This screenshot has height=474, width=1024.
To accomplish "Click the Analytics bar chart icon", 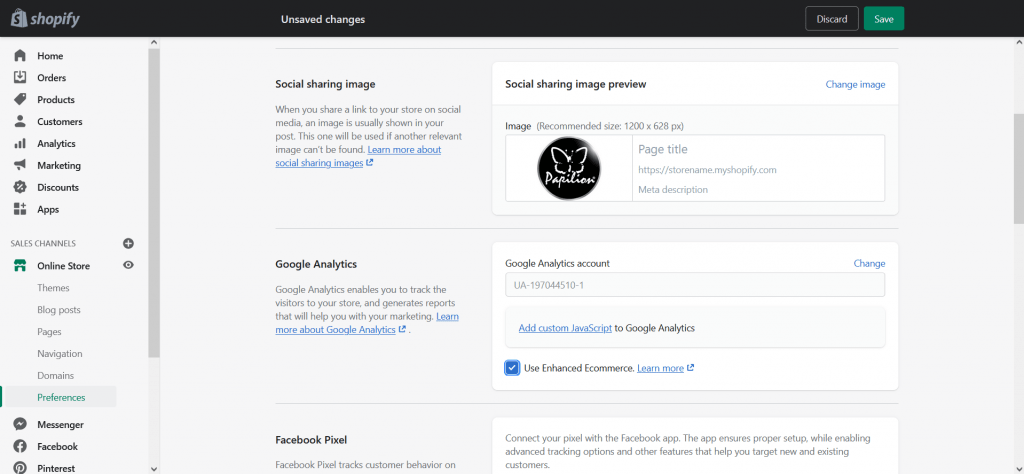I will coord(20,143).
